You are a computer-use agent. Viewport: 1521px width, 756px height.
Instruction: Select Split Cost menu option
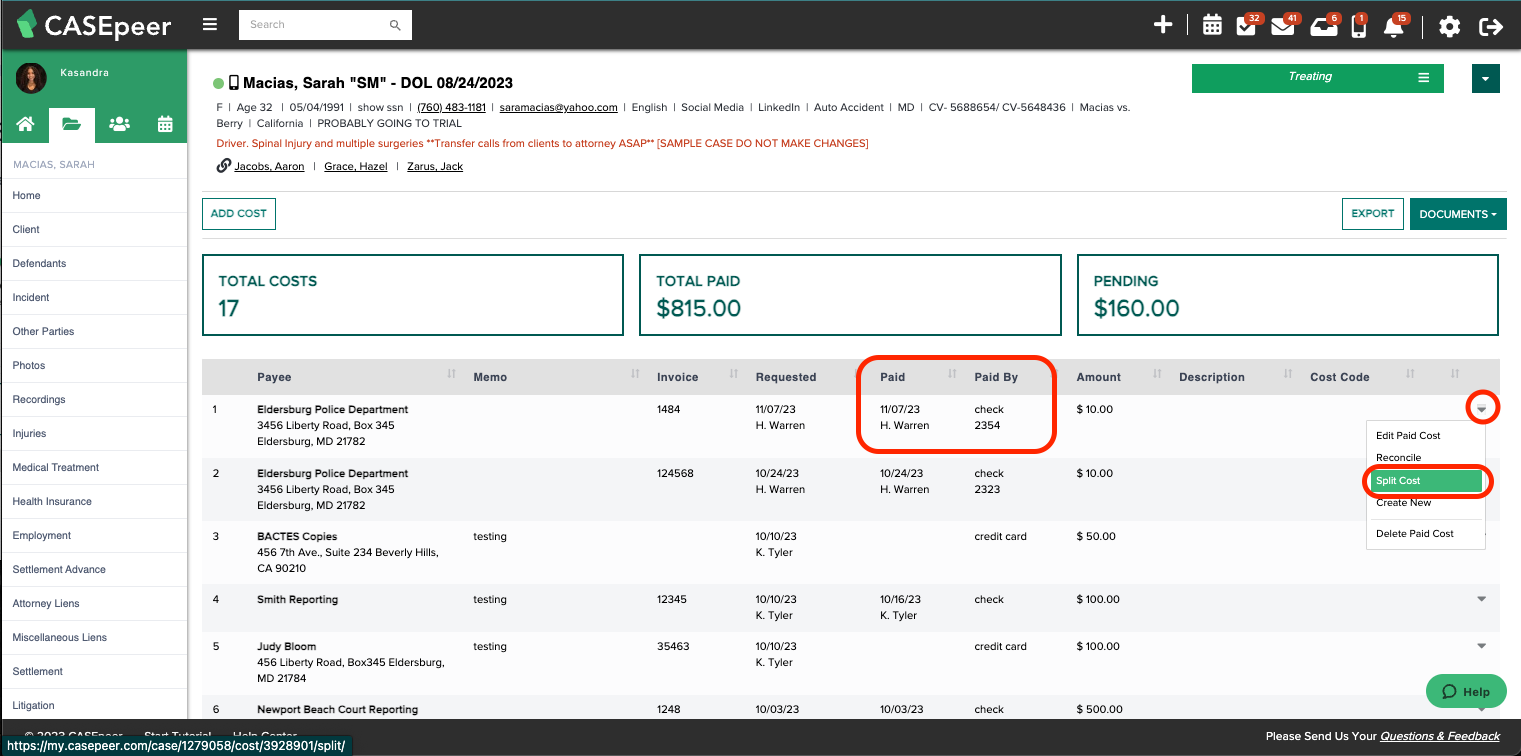1426,481
